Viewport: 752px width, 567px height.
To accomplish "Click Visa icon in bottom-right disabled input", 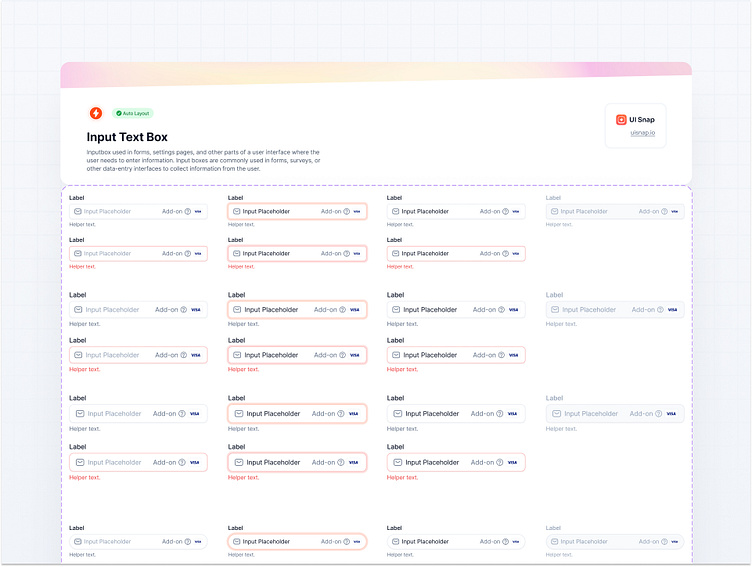I will click(674, 541).
